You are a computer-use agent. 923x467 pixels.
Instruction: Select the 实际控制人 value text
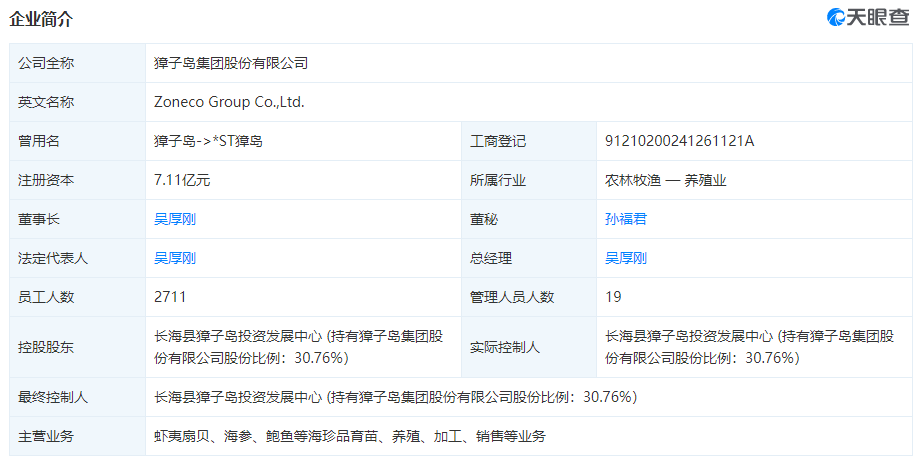[750, 347]
